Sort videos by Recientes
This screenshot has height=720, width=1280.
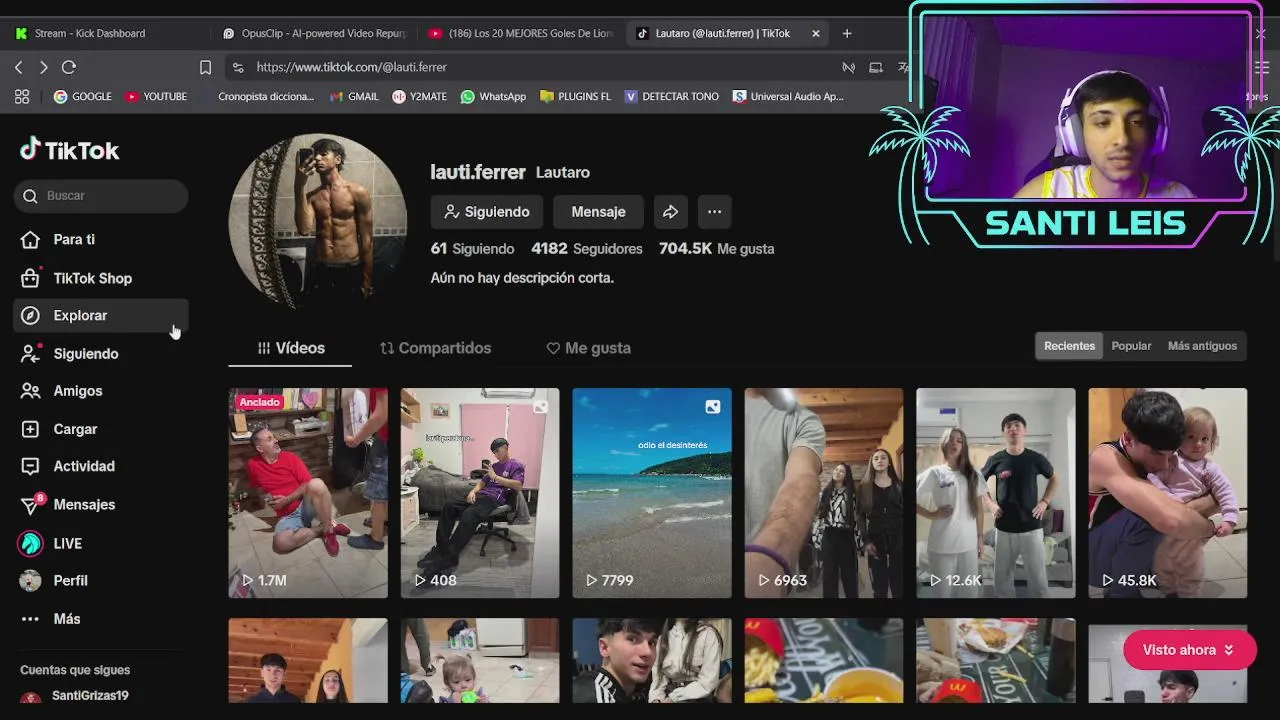1069,346
